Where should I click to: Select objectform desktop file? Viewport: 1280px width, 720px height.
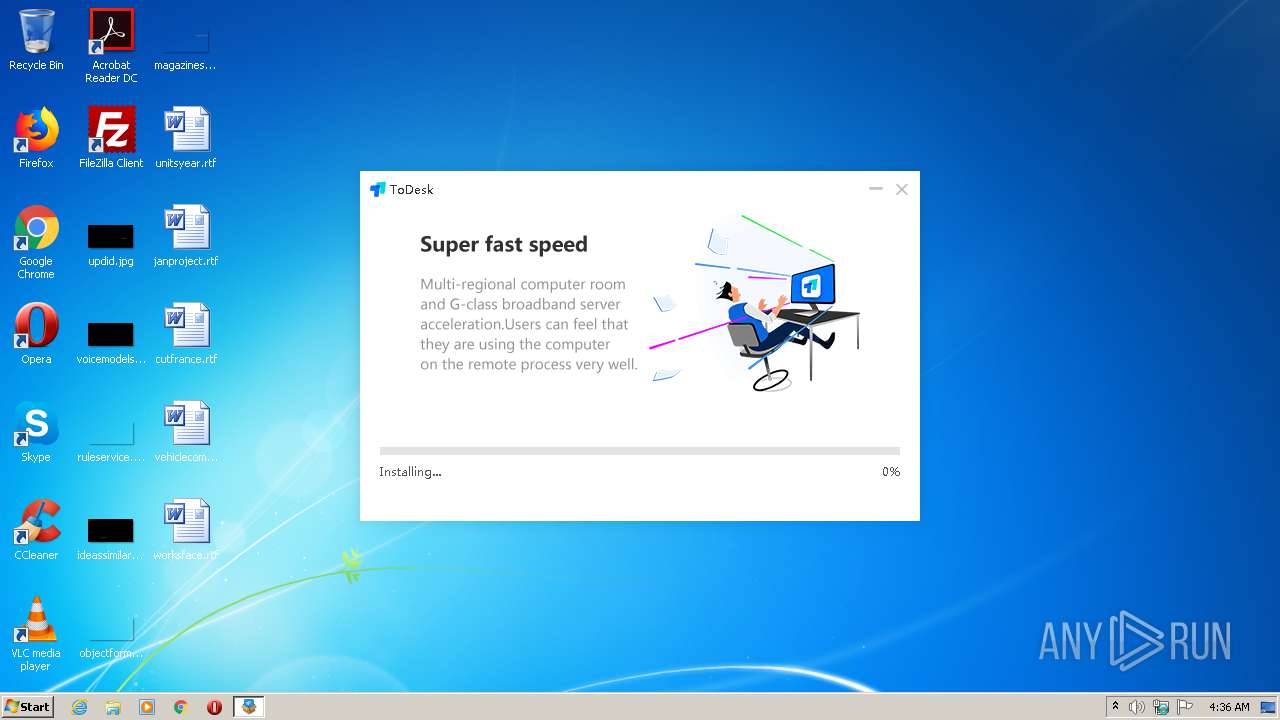coord(111,637)
